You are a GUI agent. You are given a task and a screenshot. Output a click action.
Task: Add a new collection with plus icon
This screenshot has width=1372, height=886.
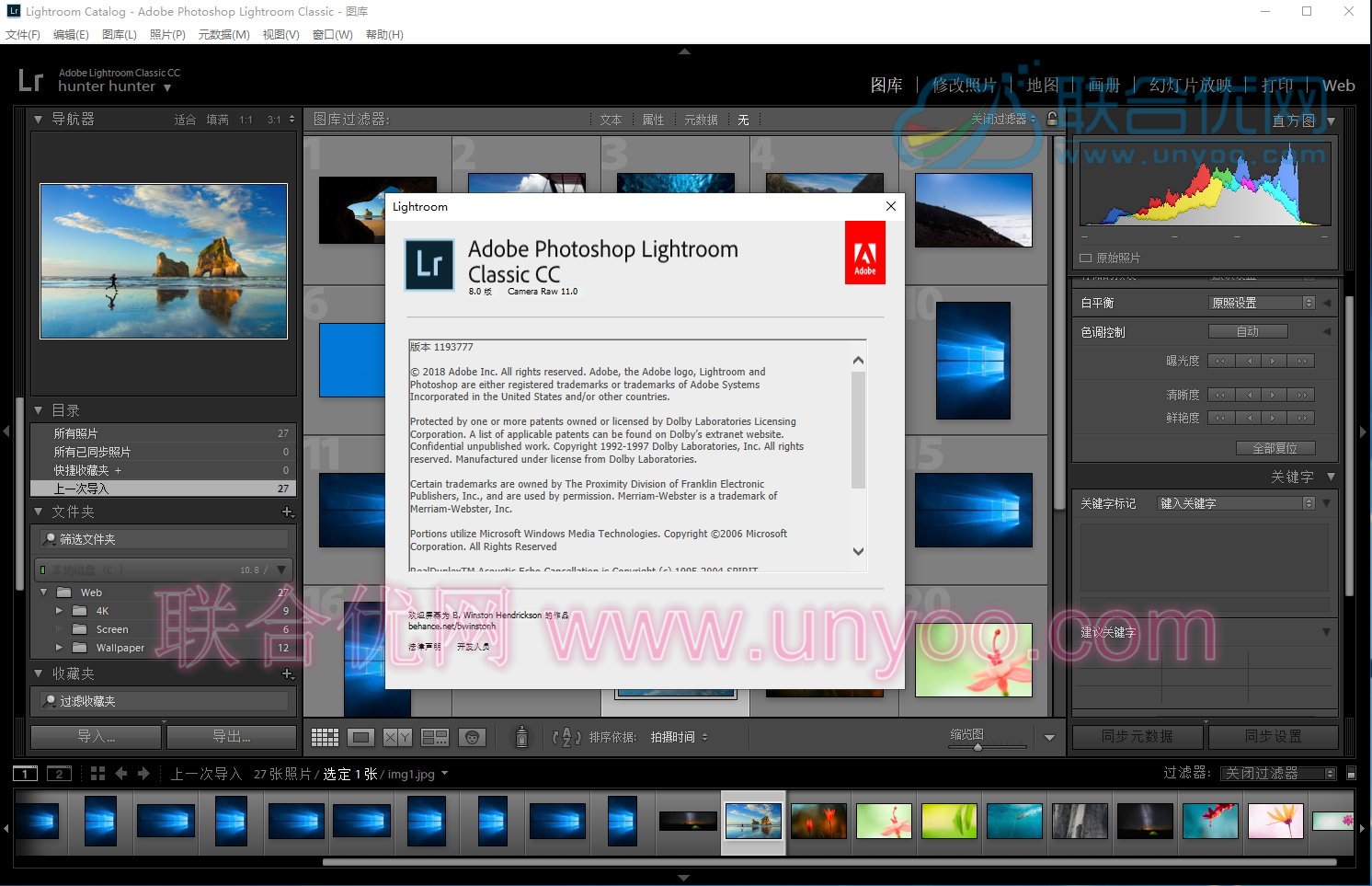pos(287,673)
